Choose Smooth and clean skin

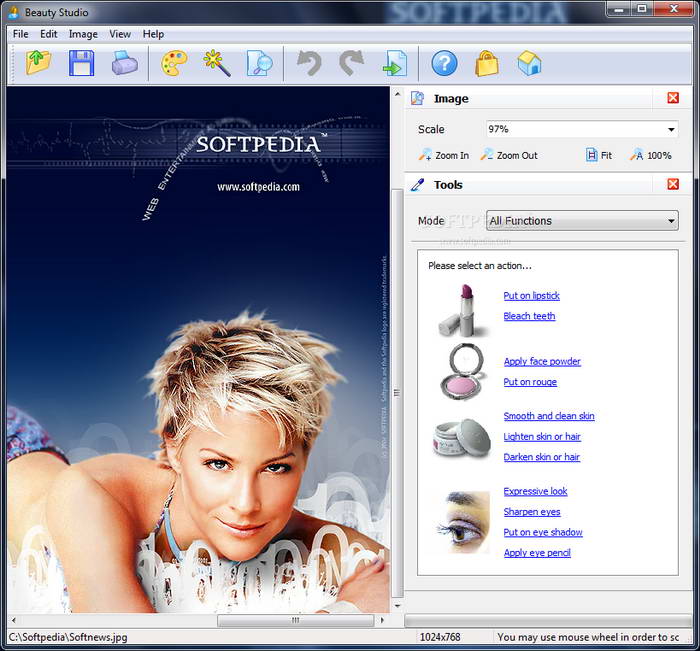click(x=549, y=416)
